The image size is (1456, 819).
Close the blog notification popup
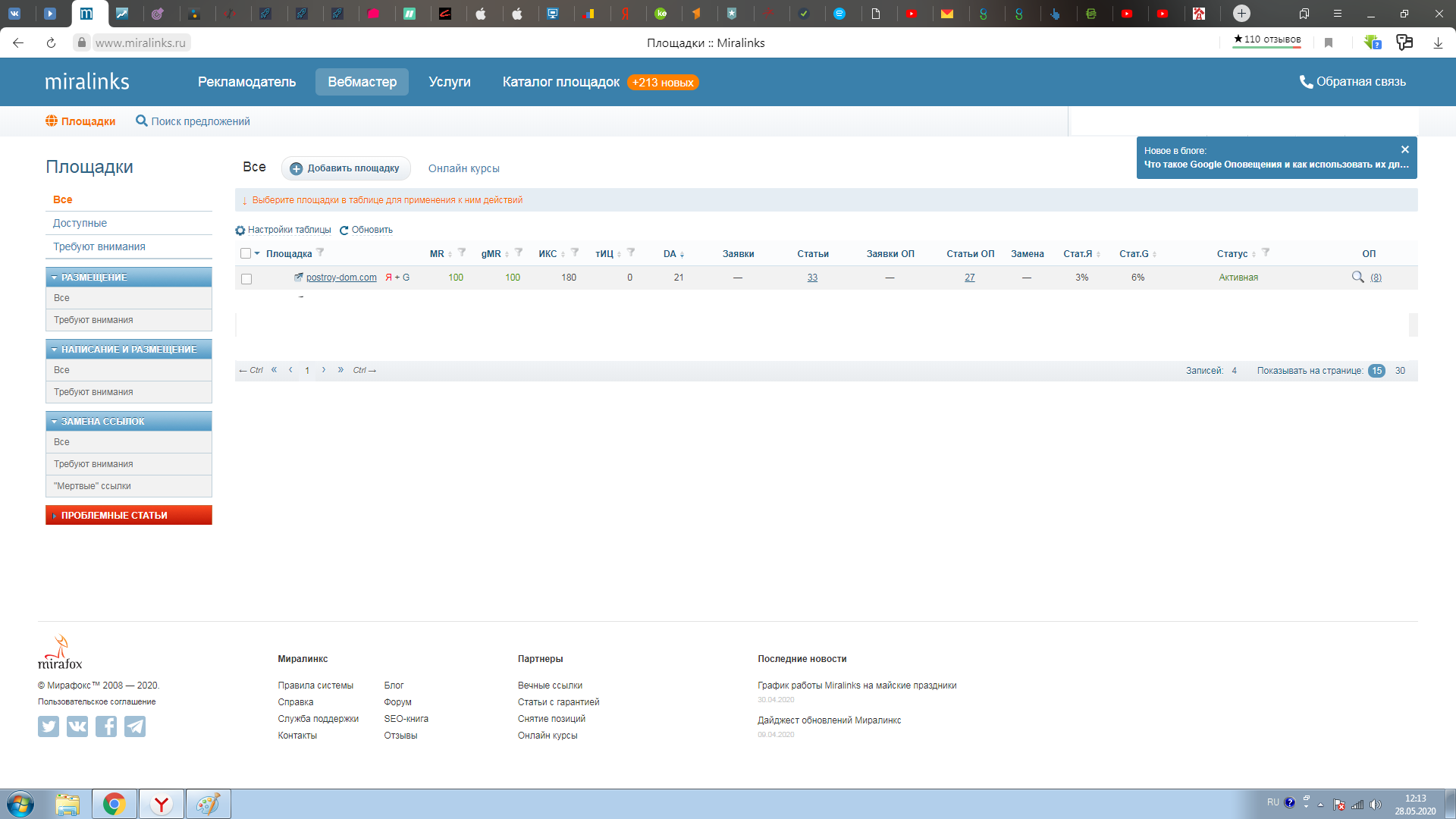point(1404,149)
